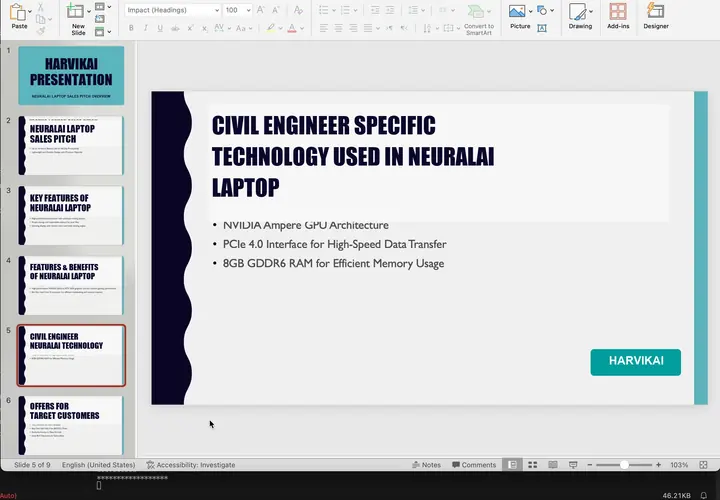This screenshot has width=720, height=500.
Task: Toggle Italic formatting
Action: click(146, 28)
